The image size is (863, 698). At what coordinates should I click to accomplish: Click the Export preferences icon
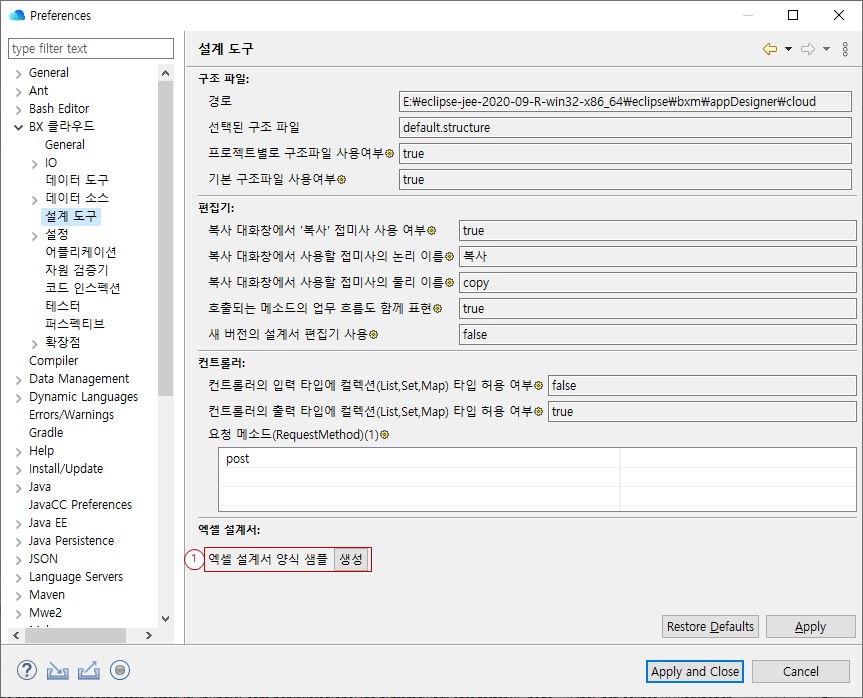coord(89,671)
